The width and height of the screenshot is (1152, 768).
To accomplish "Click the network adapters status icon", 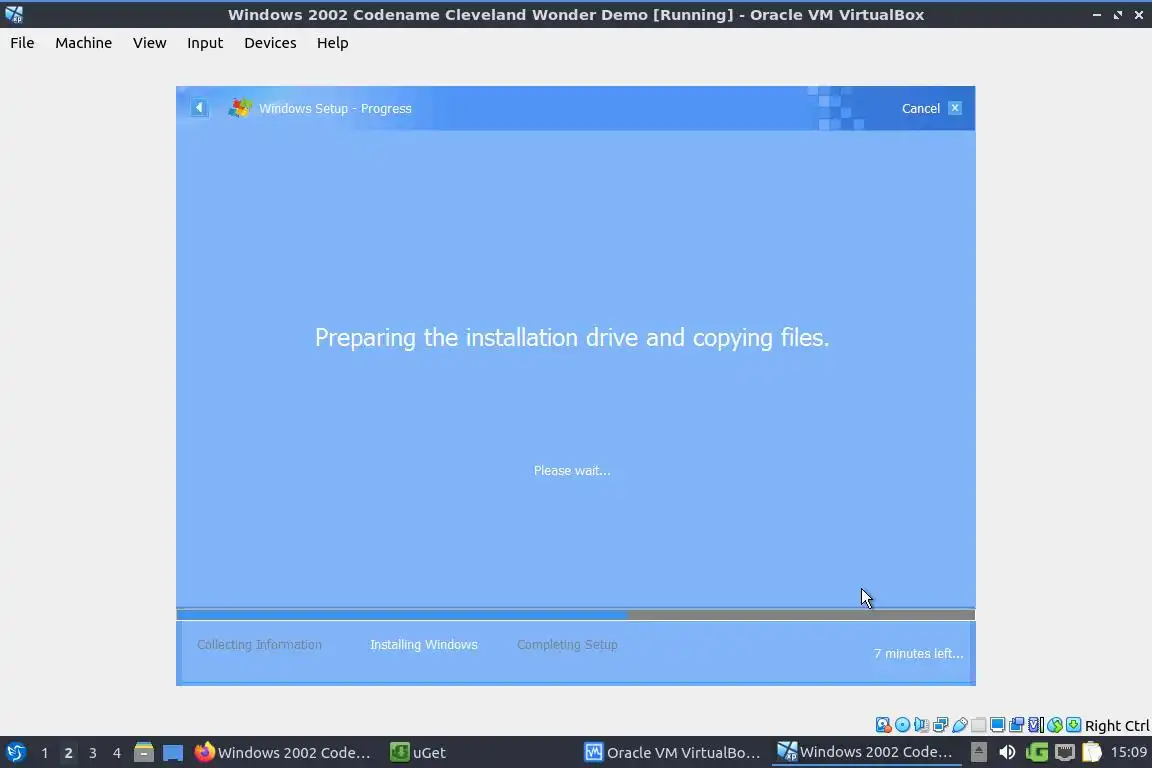I will click(x=940, y=725).
